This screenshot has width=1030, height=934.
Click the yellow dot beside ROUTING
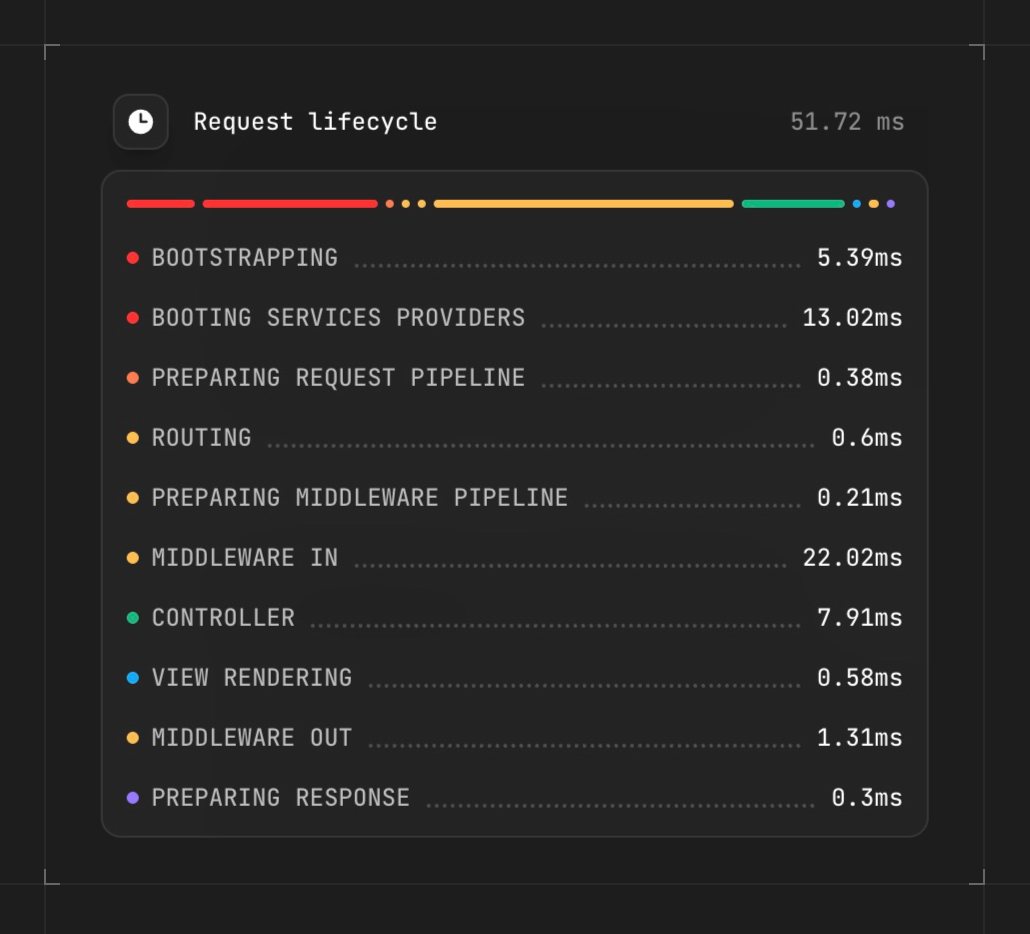pos(133,438)
